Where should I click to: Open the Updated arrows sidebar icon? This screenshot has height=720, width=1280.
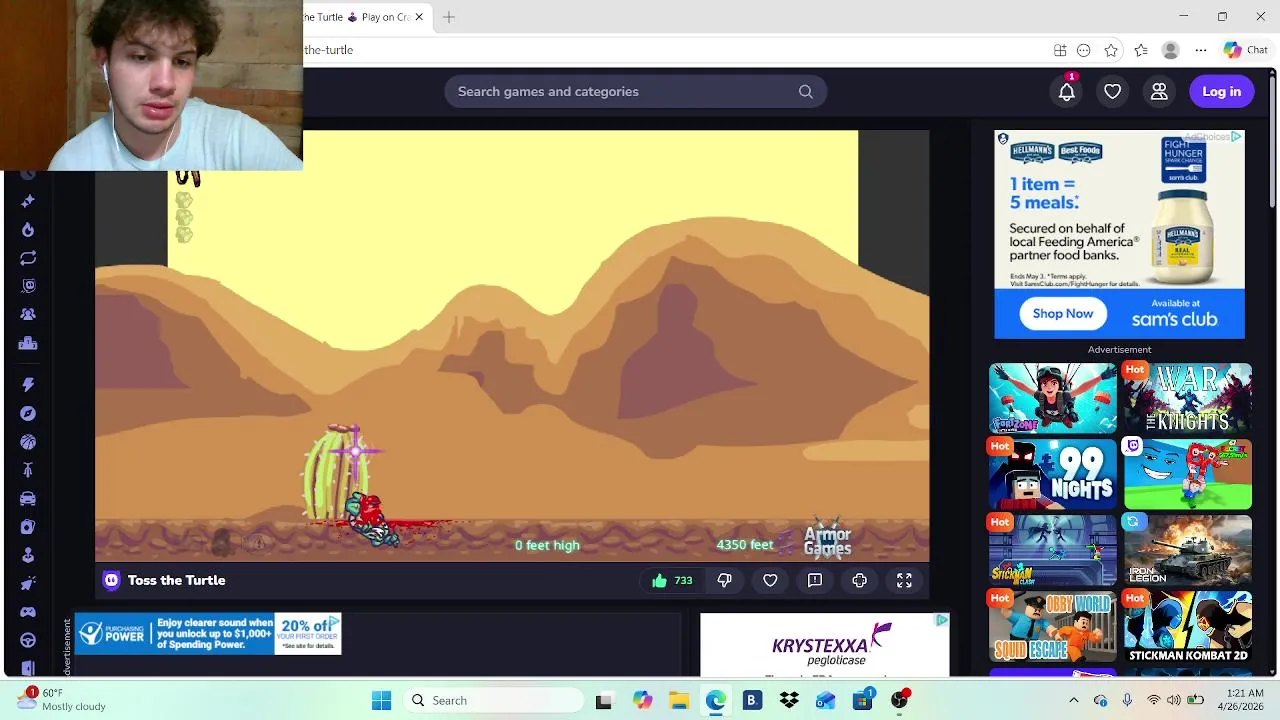tap(28, 258)
